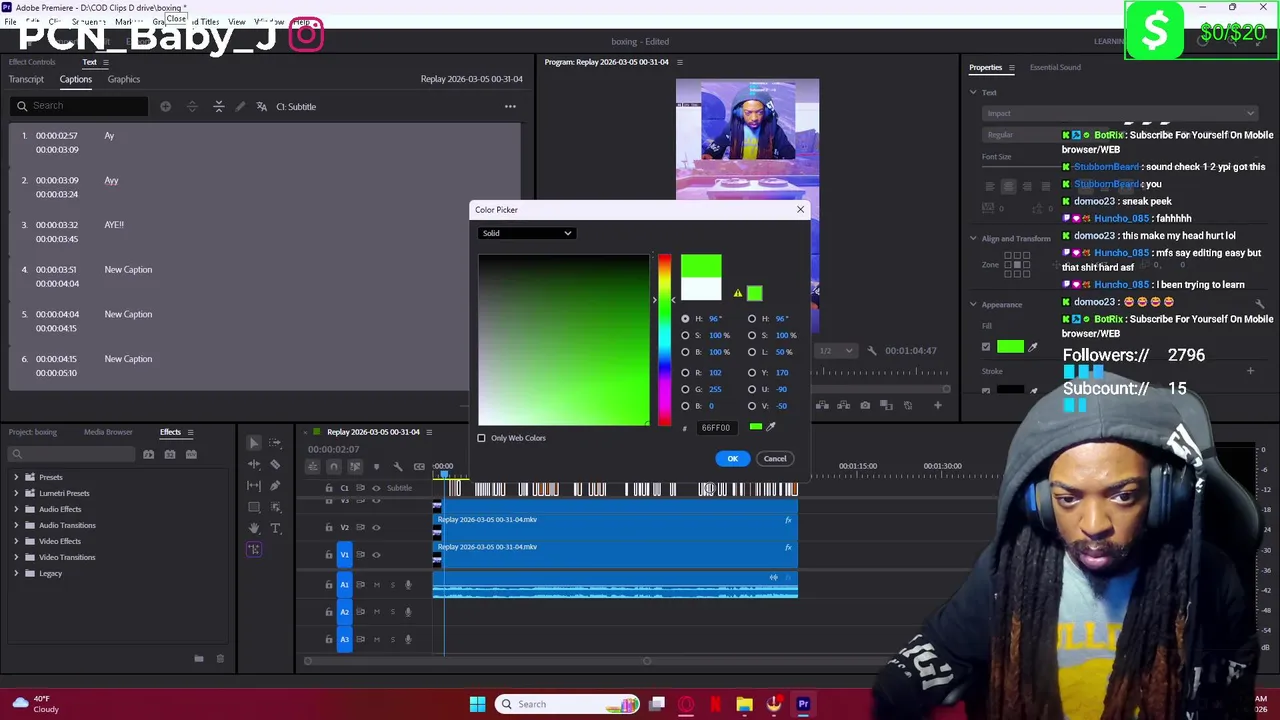Pick a color with the Color Picker eyedropper

tap(771, 427)
